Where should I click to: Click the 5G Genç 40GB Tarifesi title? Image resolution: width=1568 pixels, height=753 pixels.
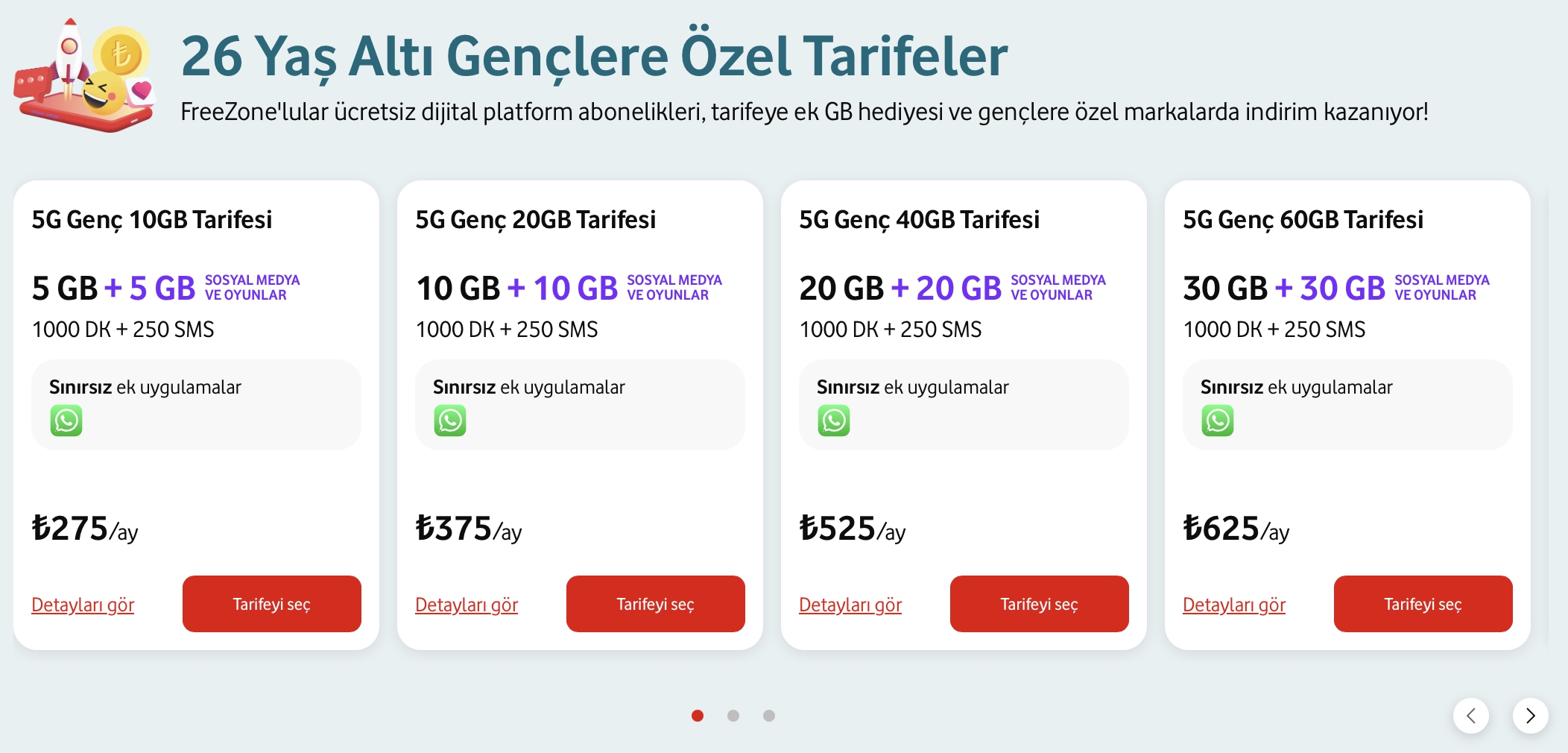(919, 220)
